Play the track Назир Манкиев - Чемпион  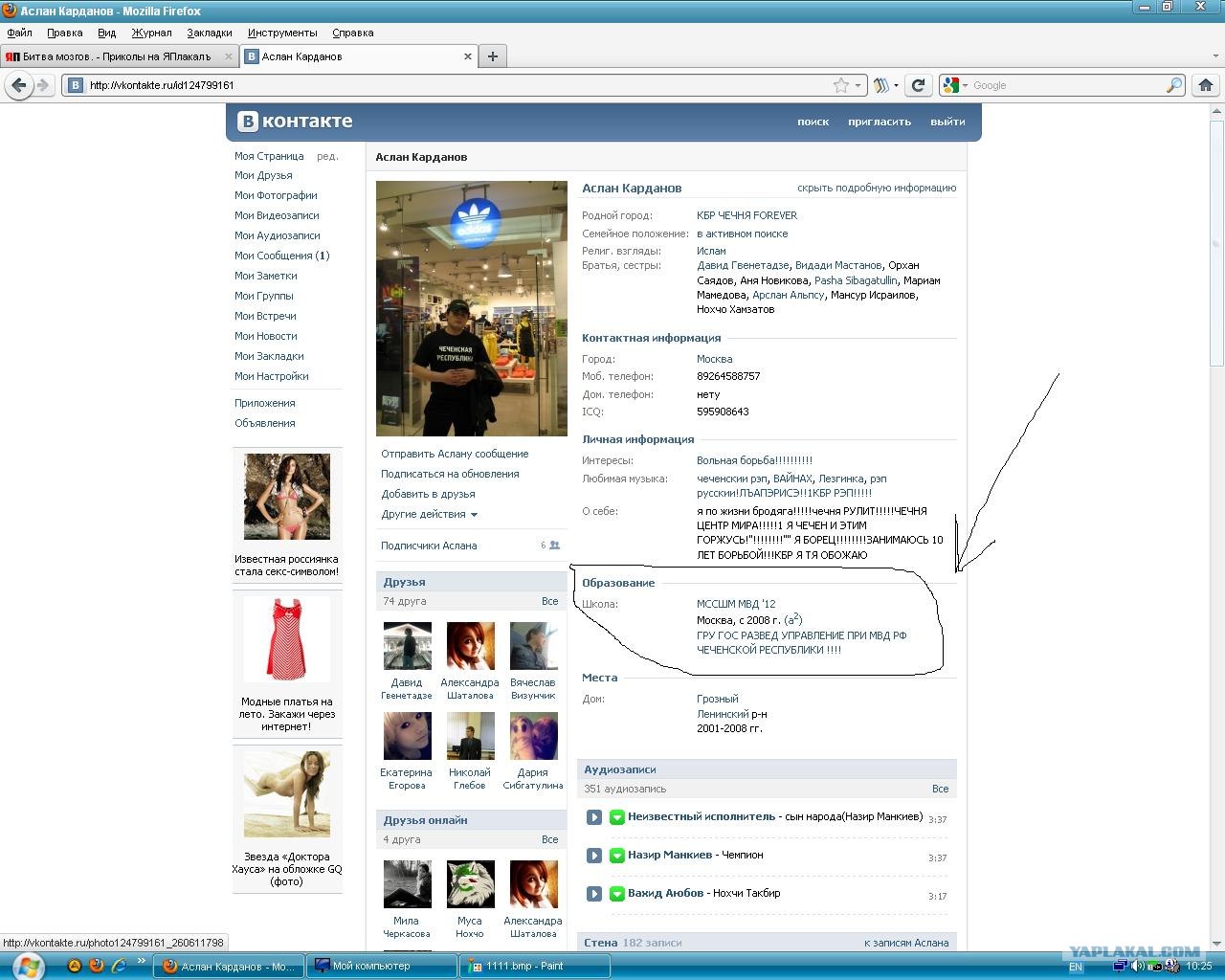point(594,856)
